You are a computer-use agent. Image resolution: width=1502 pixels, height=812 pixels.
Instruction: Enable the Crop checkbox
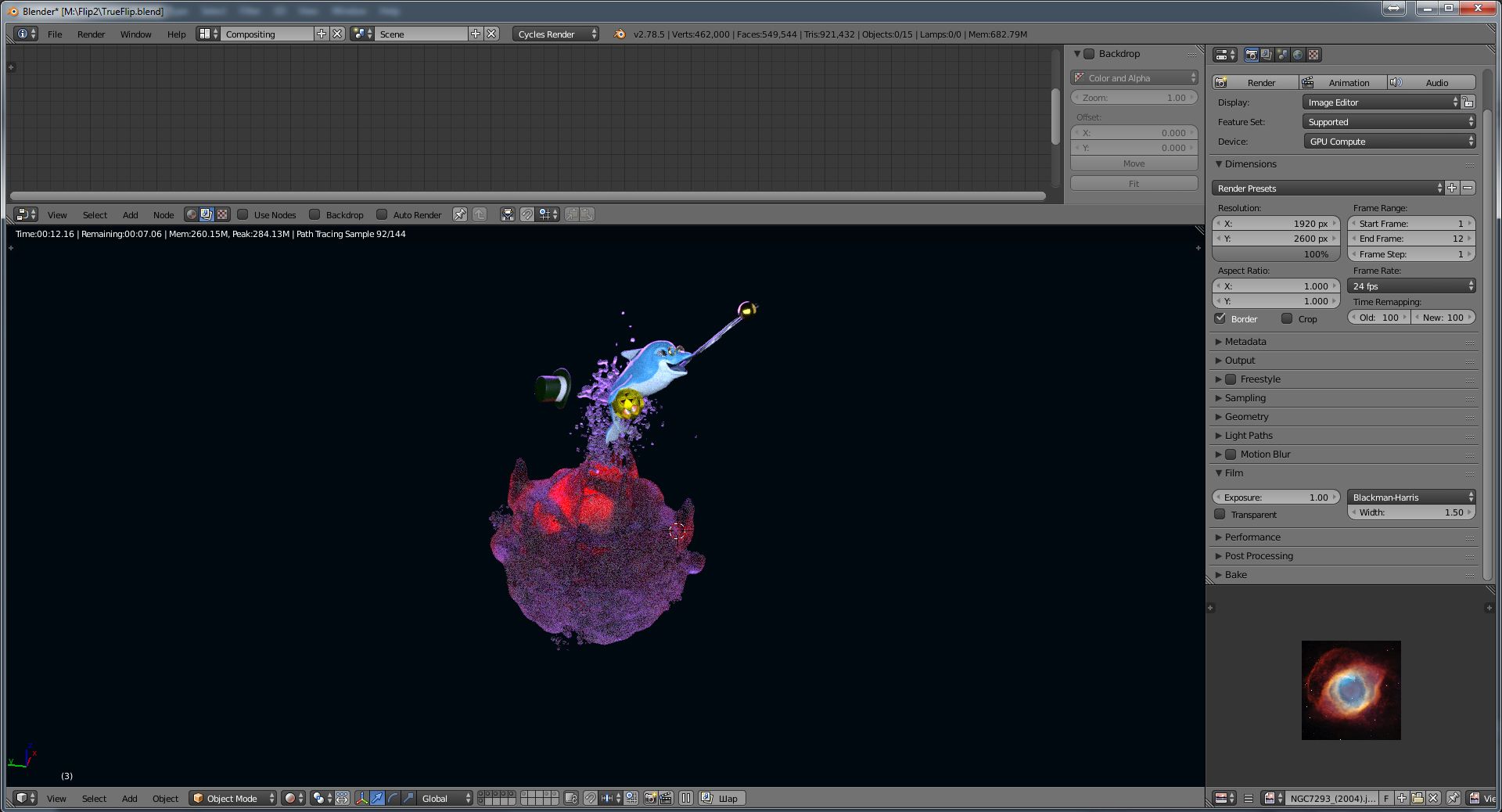[1287, 318]
